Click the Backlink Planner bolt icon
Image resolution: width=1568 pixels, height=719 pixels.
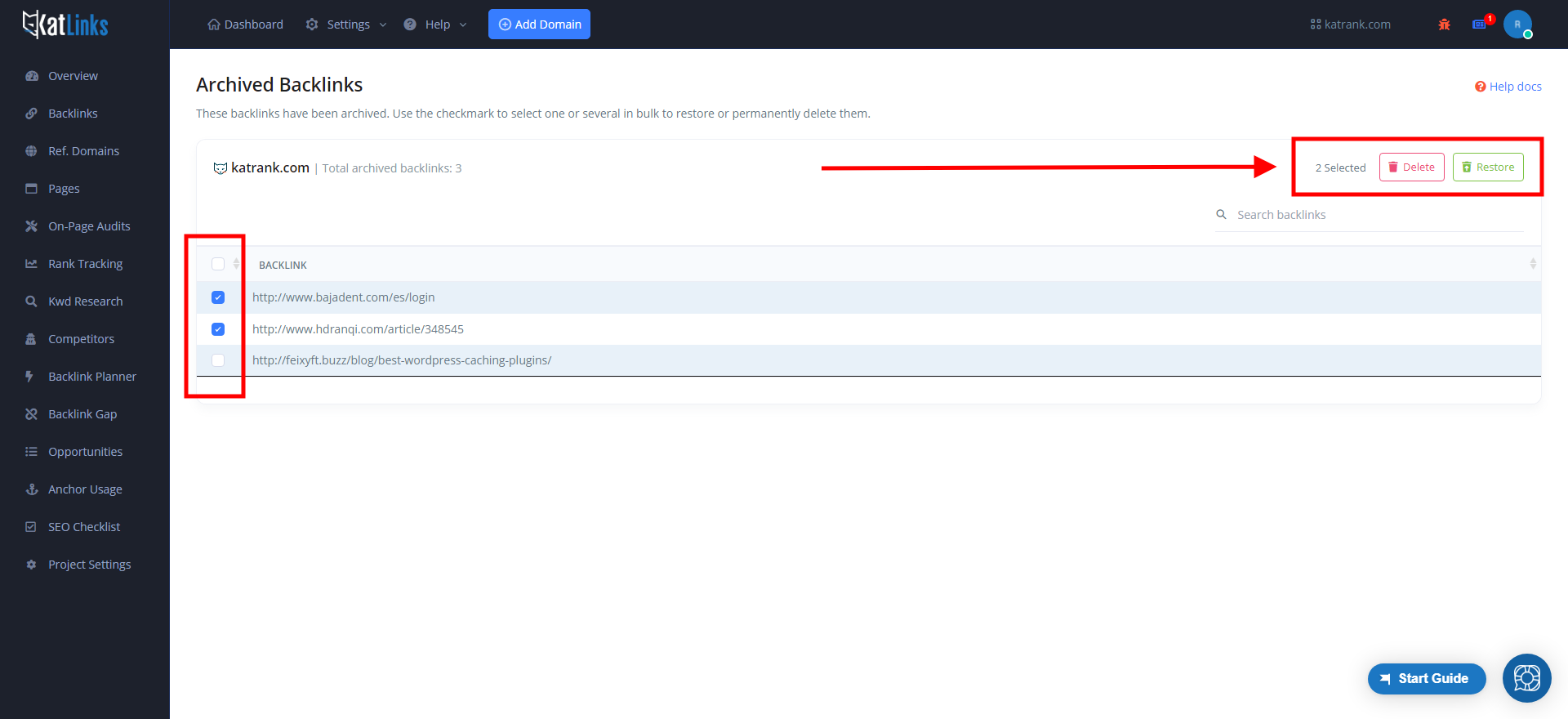pos(30,377)
